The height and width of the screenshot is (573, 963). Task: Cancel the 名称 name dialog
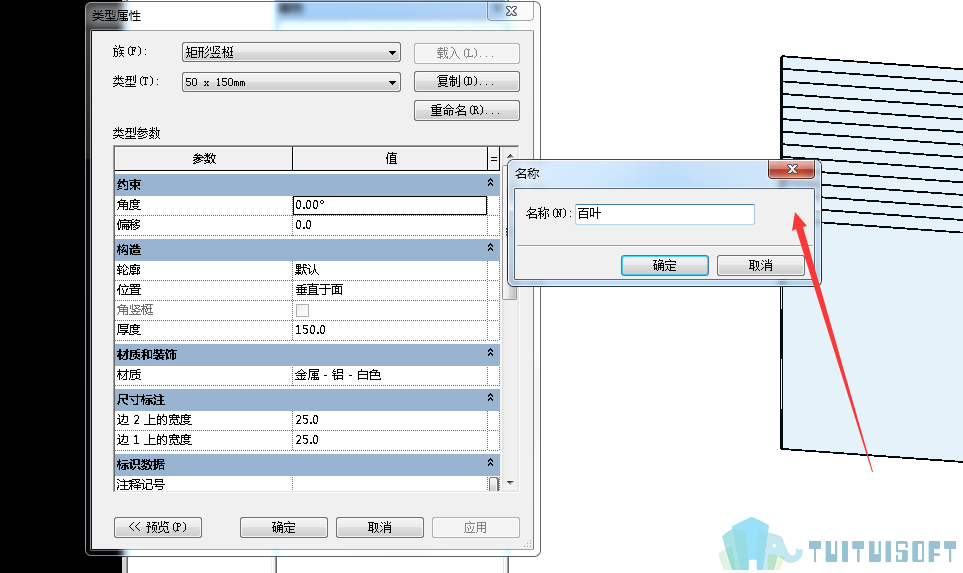tap(760, 265)
